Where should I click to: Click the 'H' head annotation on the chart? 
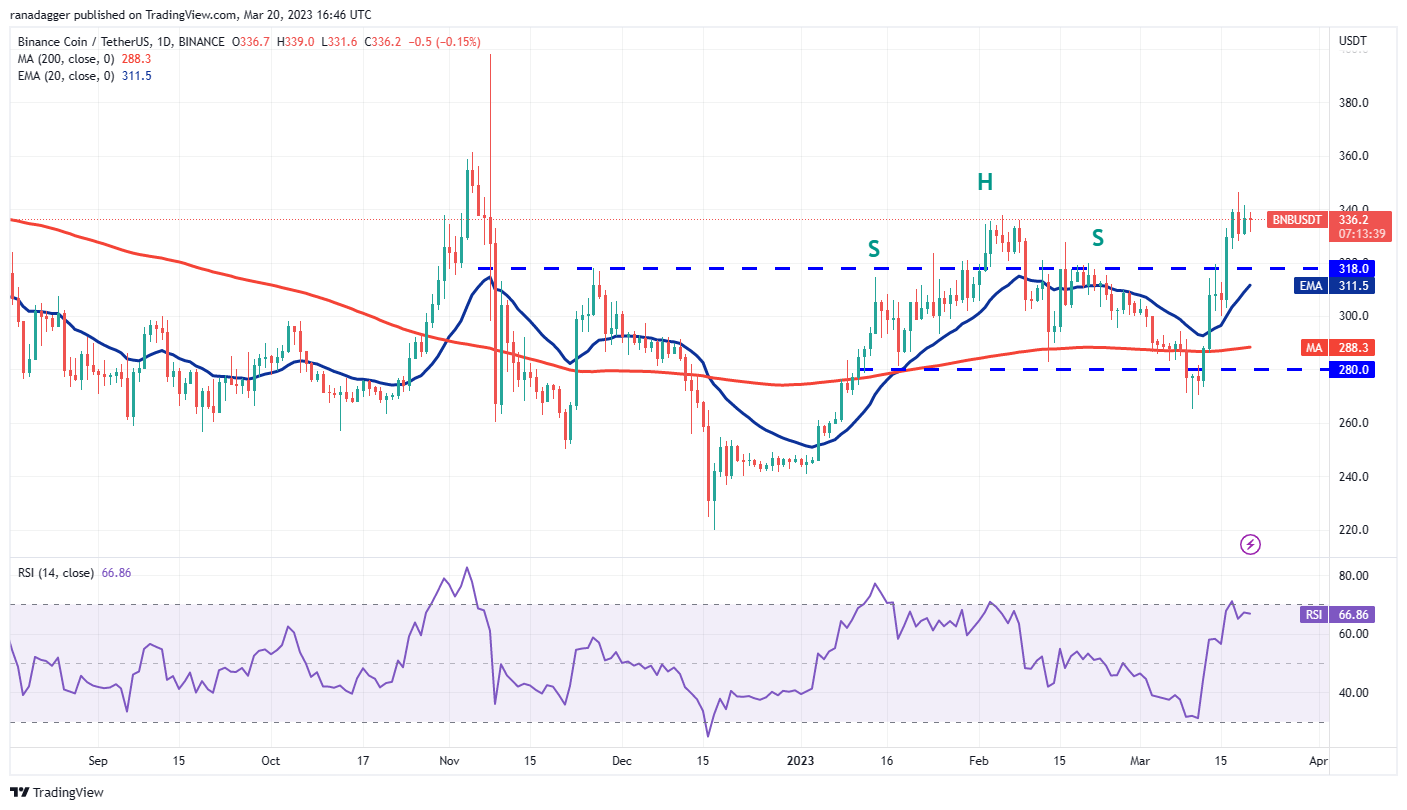pyautogui.click(x=985, y=182)
